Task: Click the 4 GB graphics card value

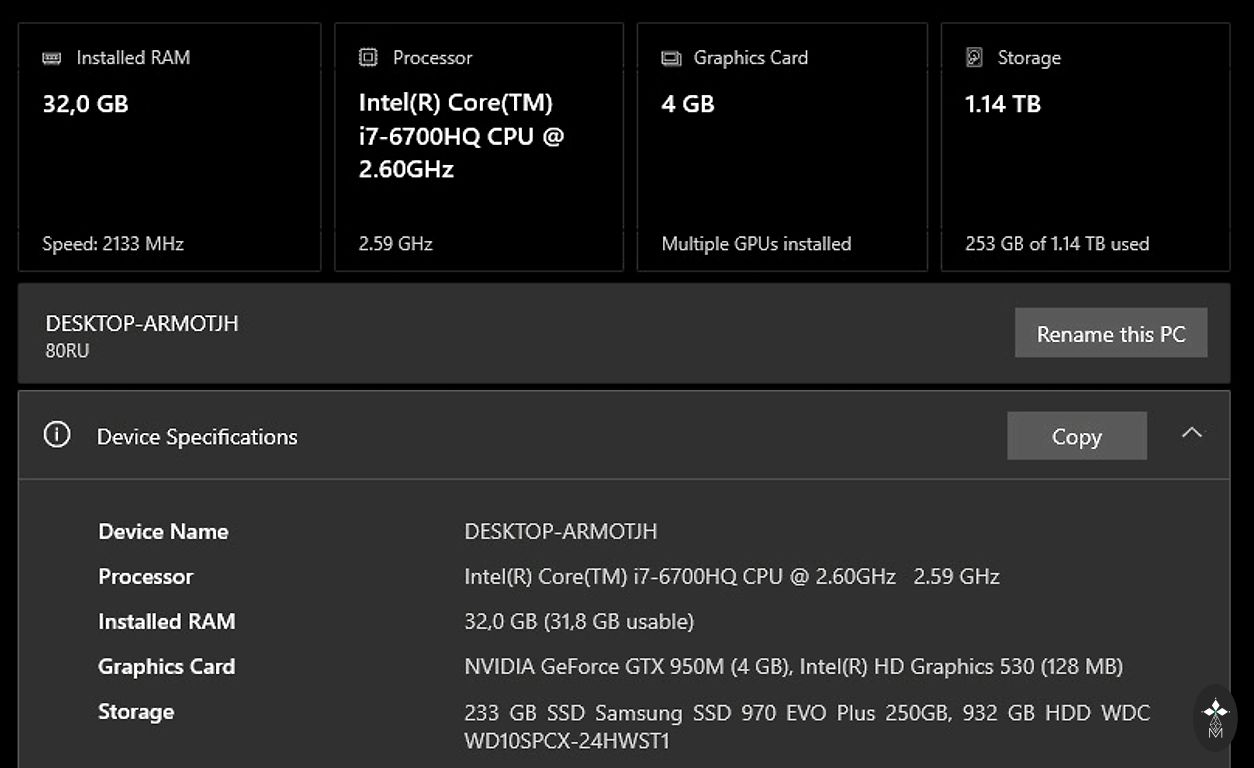Action: pos(688,104)
